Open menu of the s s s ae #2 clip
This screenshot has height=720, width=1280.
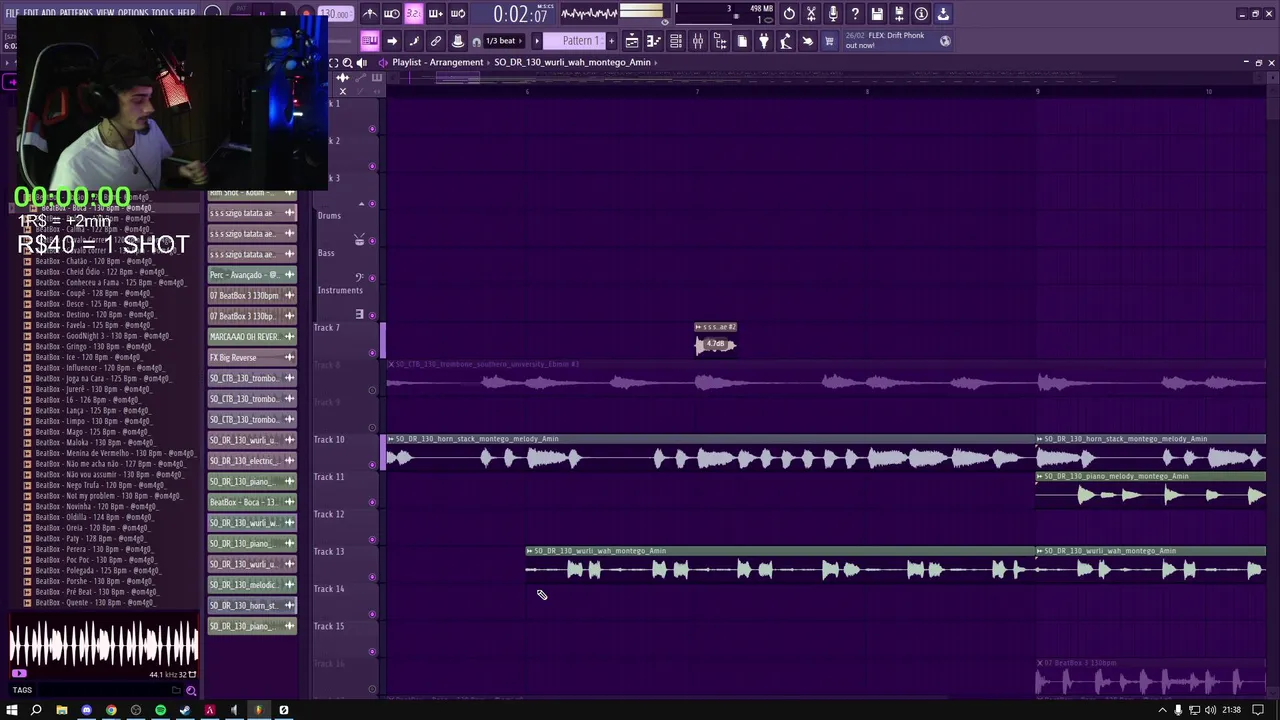click(698, 327)
